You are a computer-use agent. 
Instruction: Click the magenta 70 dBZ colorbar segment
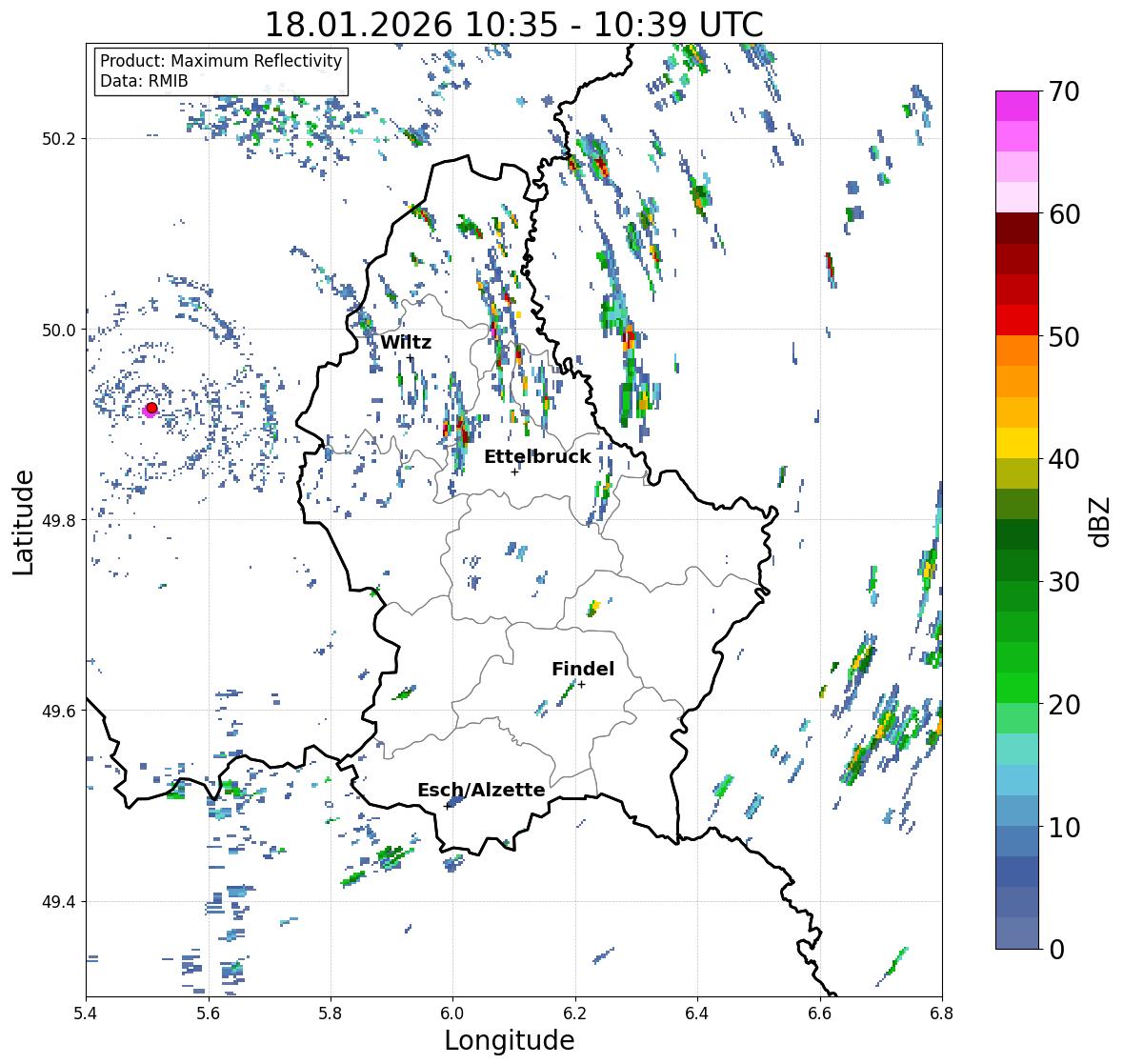pyautogui.click(x=1017, y=106)
